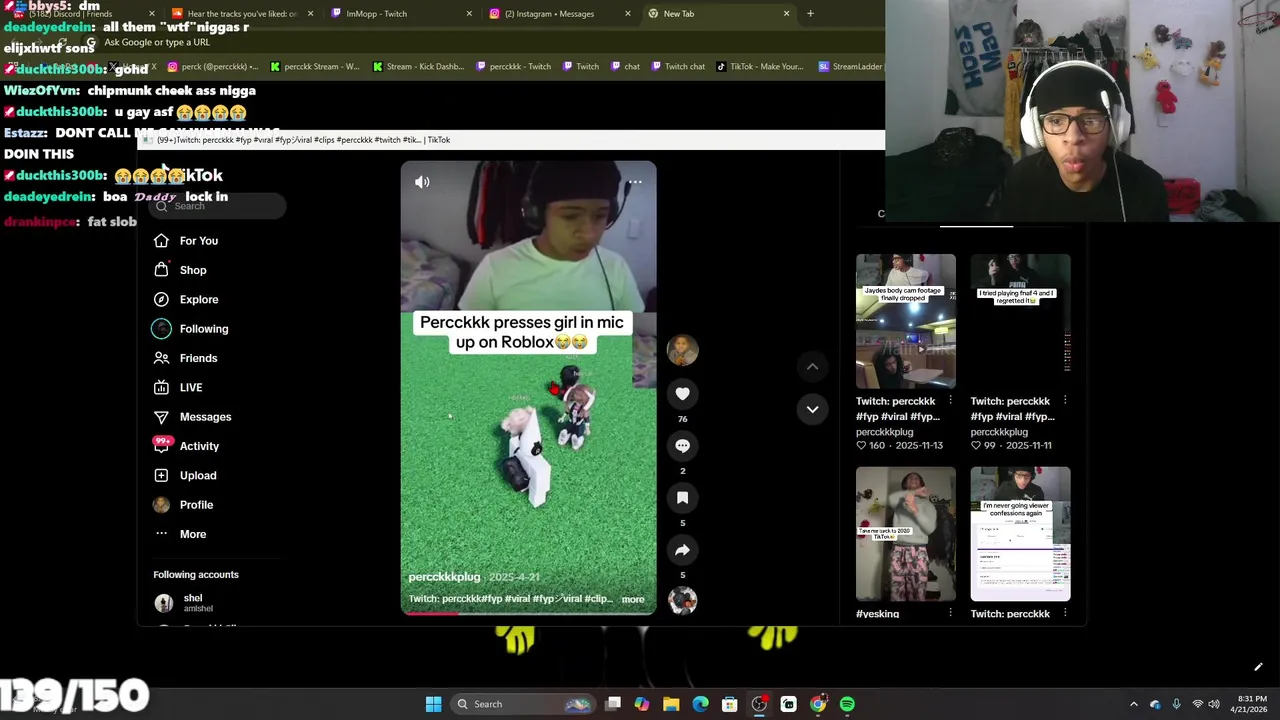
Task: Open File Explorer from the taskbar
Action: tap(671, 704)
